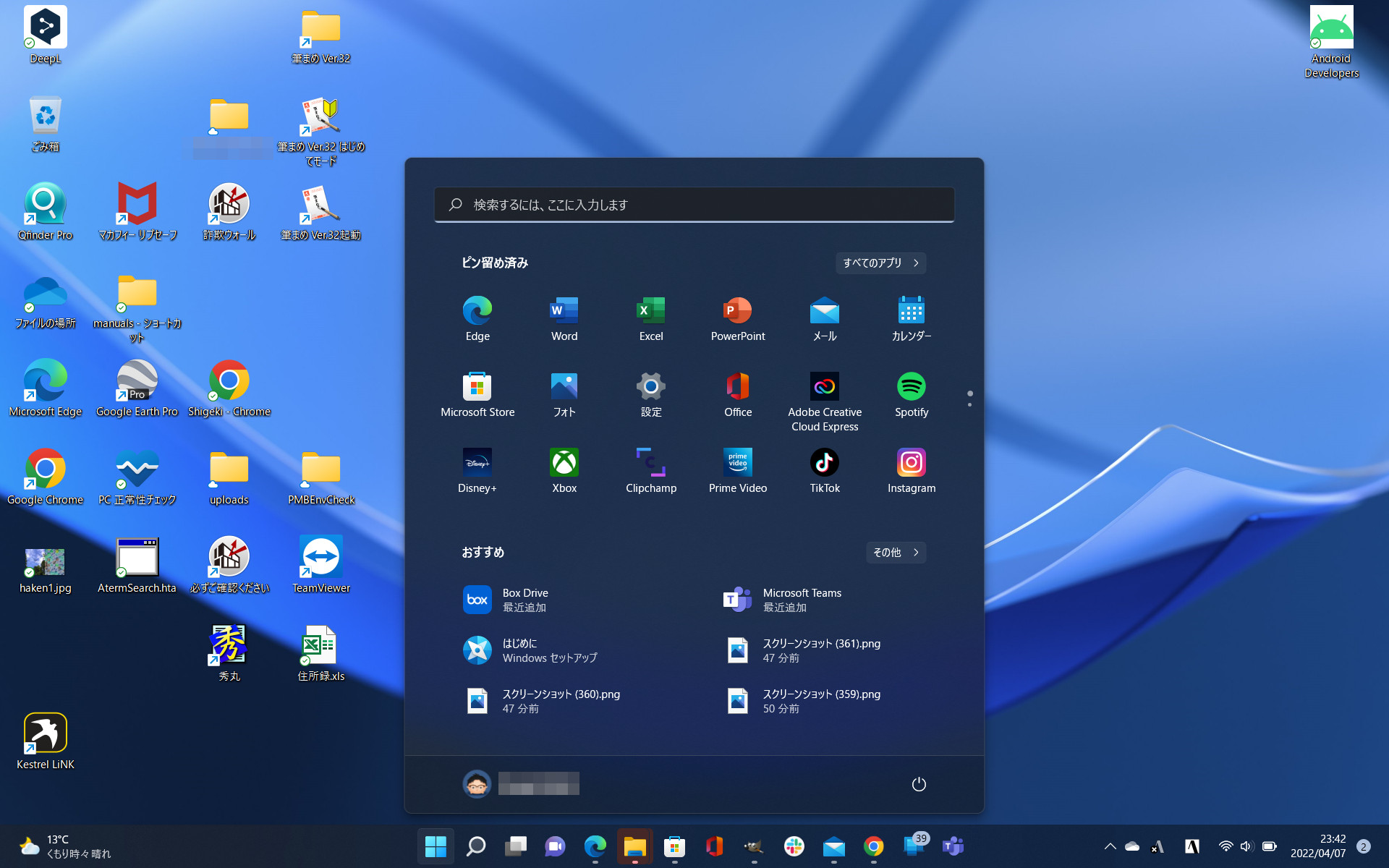The width and height of the screenshot is (1389, 868).
Task: Select Qfinder Pro desktop shortcut
Action: click(46, 212)
